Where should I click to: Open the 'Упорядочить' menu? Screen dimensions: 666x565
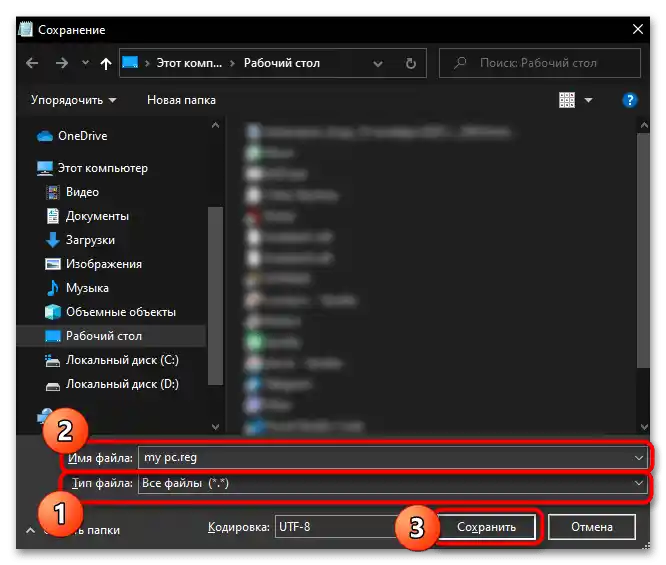(73, 100)
